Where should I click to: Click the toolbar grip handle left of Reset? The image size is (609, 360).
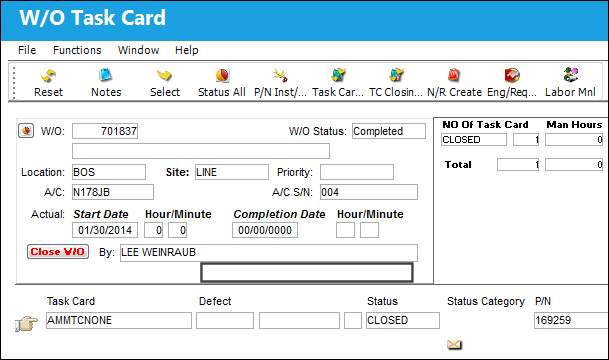(14, 82)
